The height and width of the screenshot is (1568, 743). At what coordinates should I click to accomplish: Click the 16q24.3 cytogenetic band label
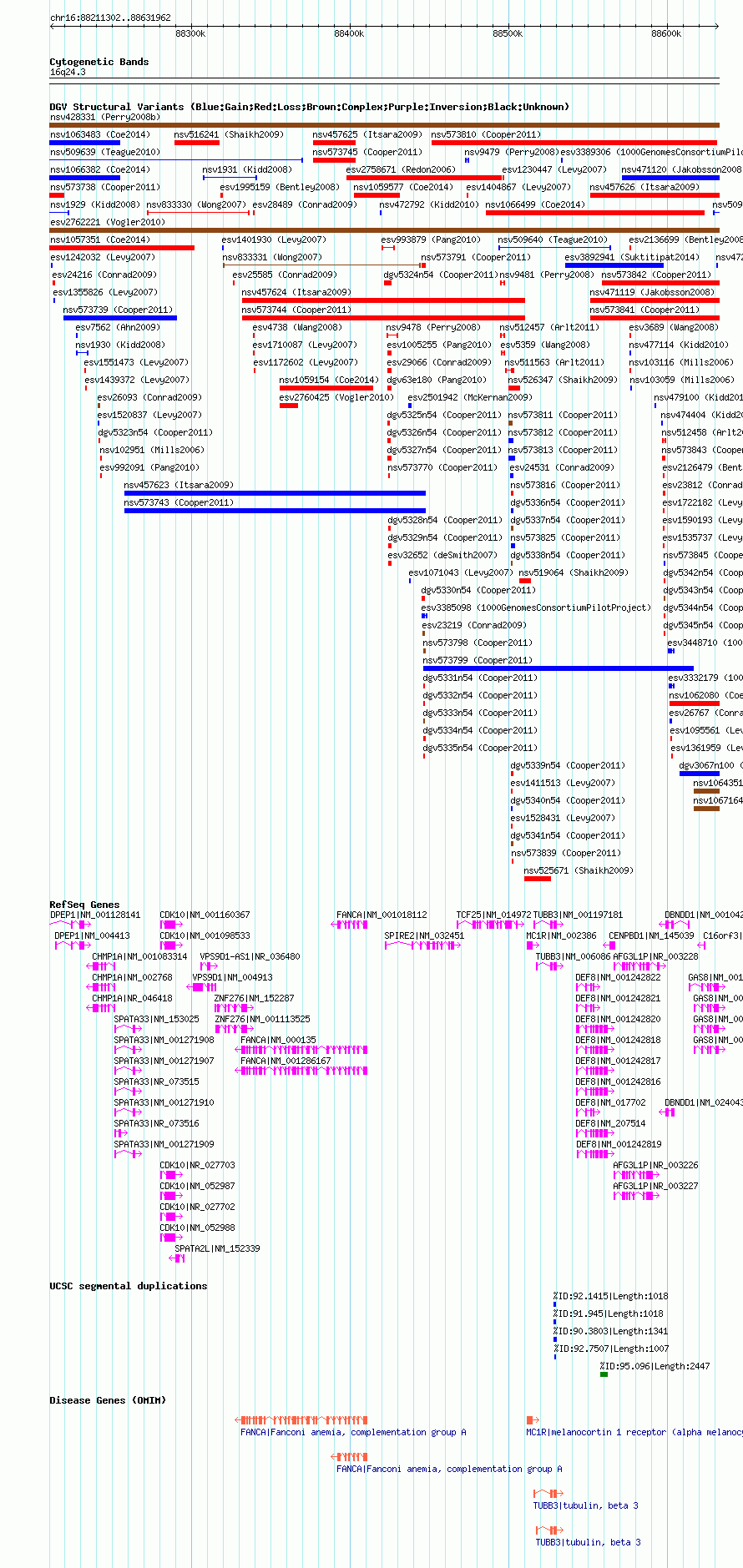click(x=68, y=72)
